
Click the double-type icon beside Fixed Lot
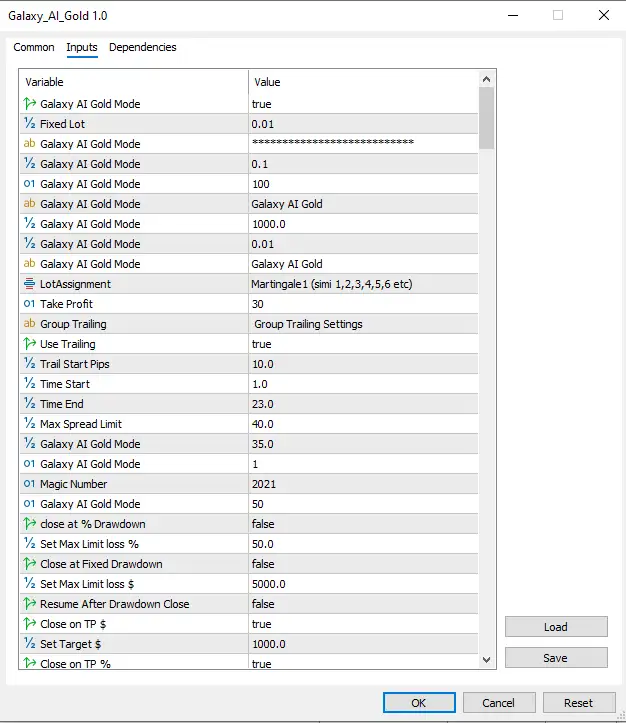tap(29, 124)
